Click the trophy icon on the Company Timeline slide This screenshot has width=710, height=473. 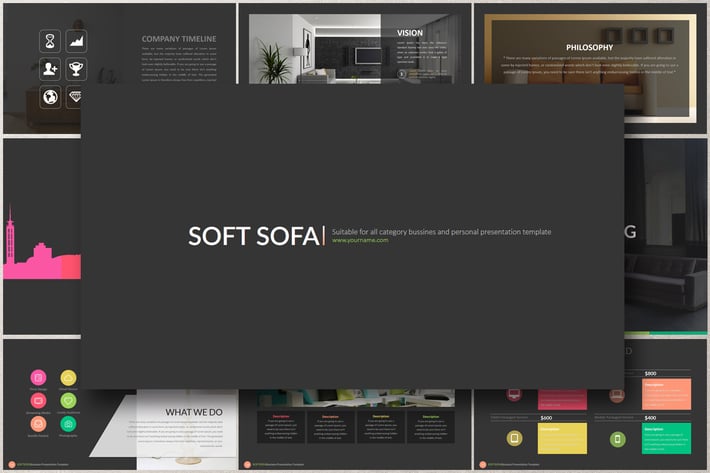pyautogui.click(x=76, y=69)
